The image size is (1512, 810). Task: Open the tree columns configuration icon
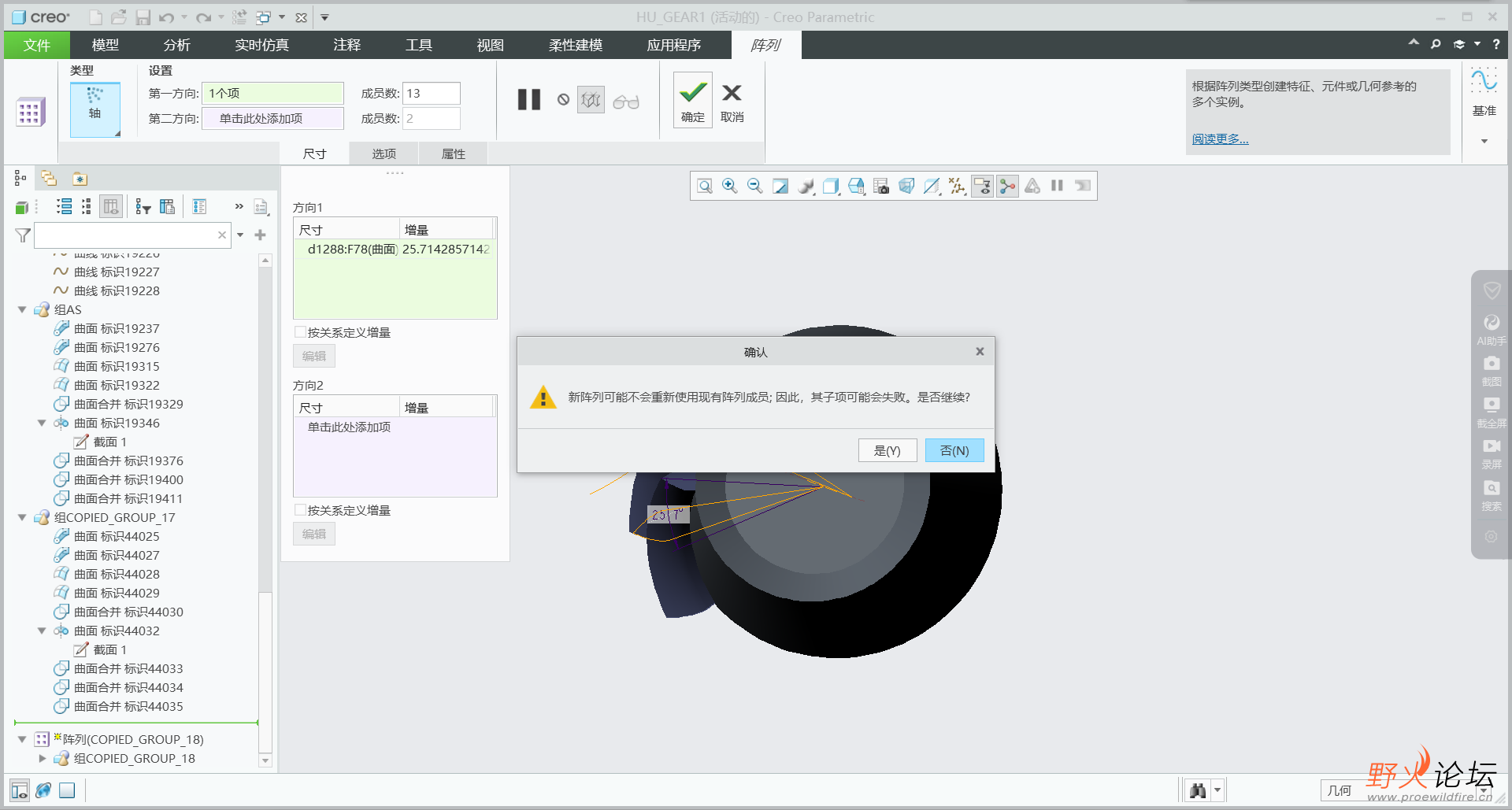167,207
